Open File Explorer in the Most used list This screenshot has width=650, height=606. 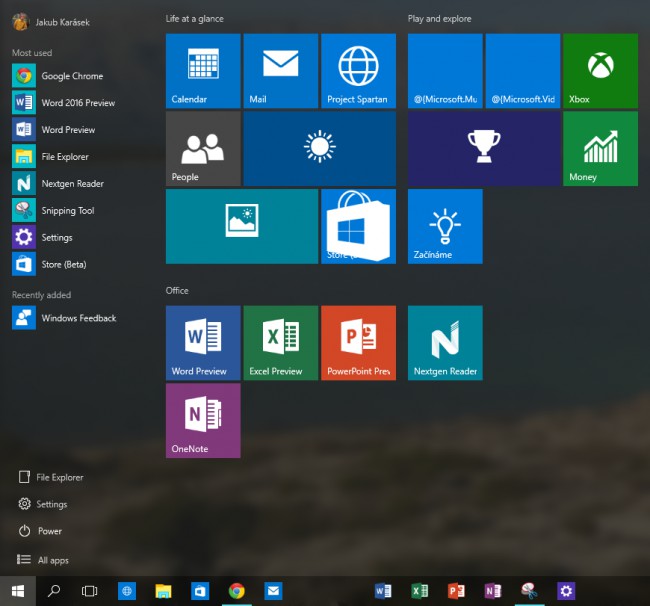[51, 157]
